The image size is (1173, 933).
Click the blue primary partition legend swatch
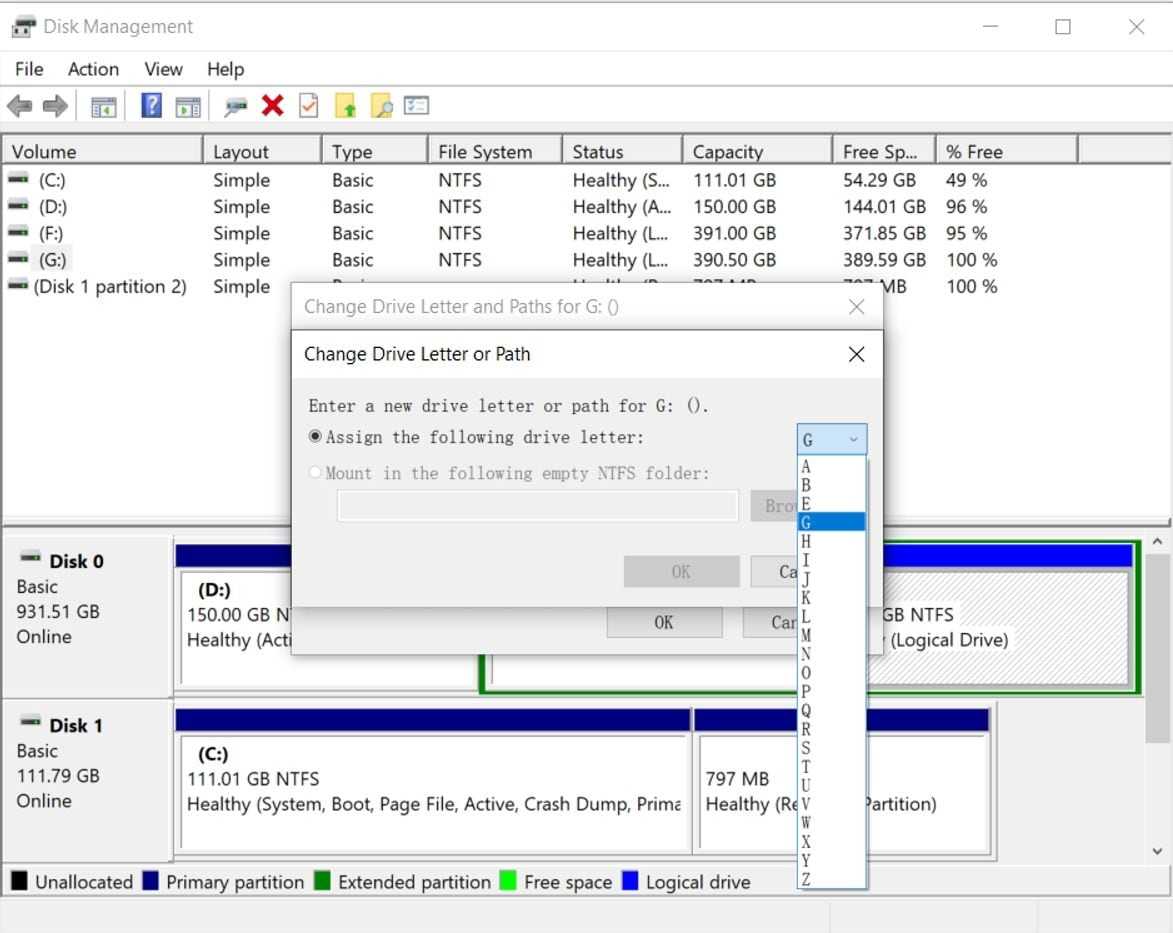point(151,882)
